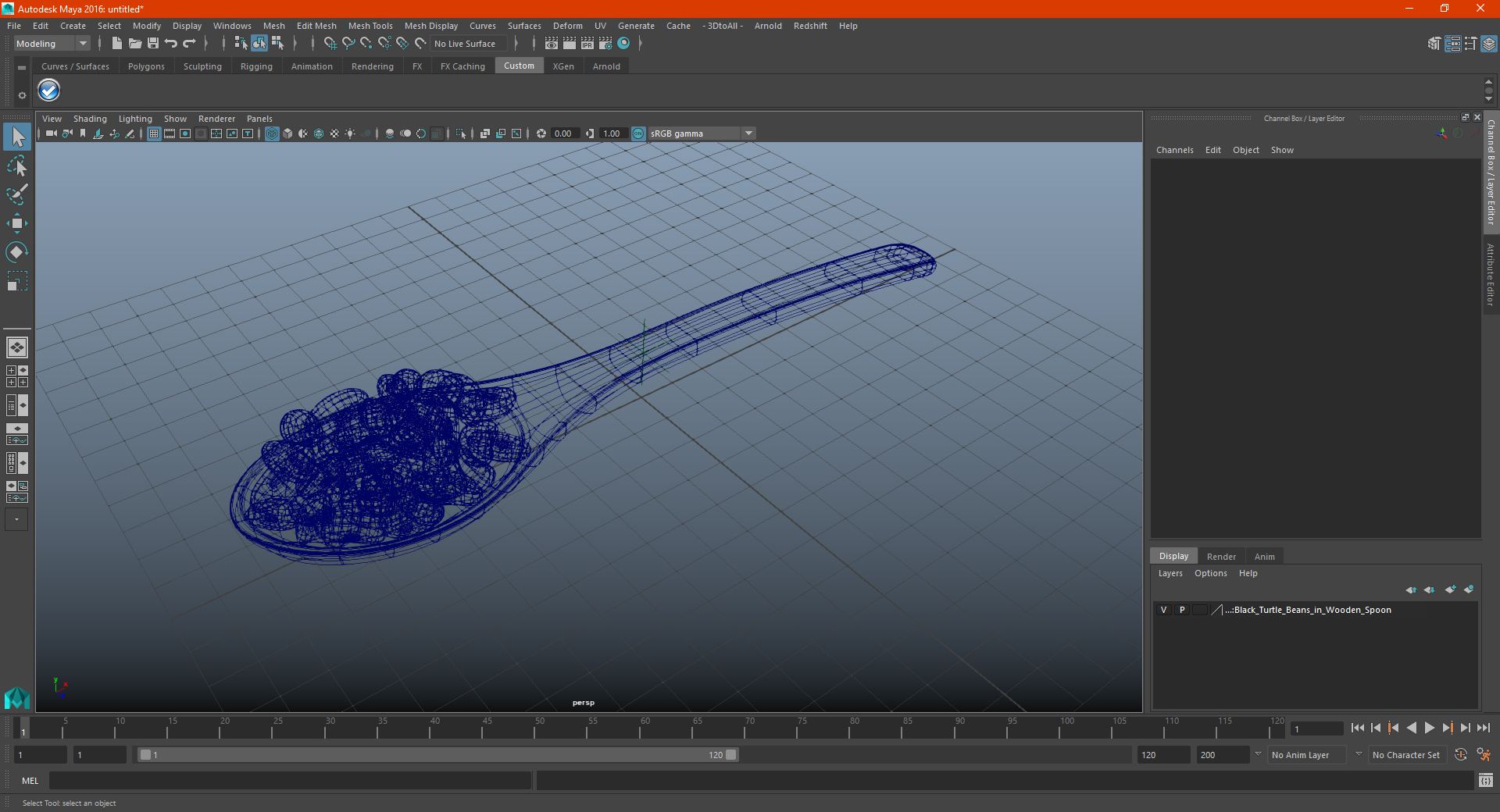Open the viewport Lighting menu
The width and height of the screenshot is (1500, 812).
coord(135,119)
